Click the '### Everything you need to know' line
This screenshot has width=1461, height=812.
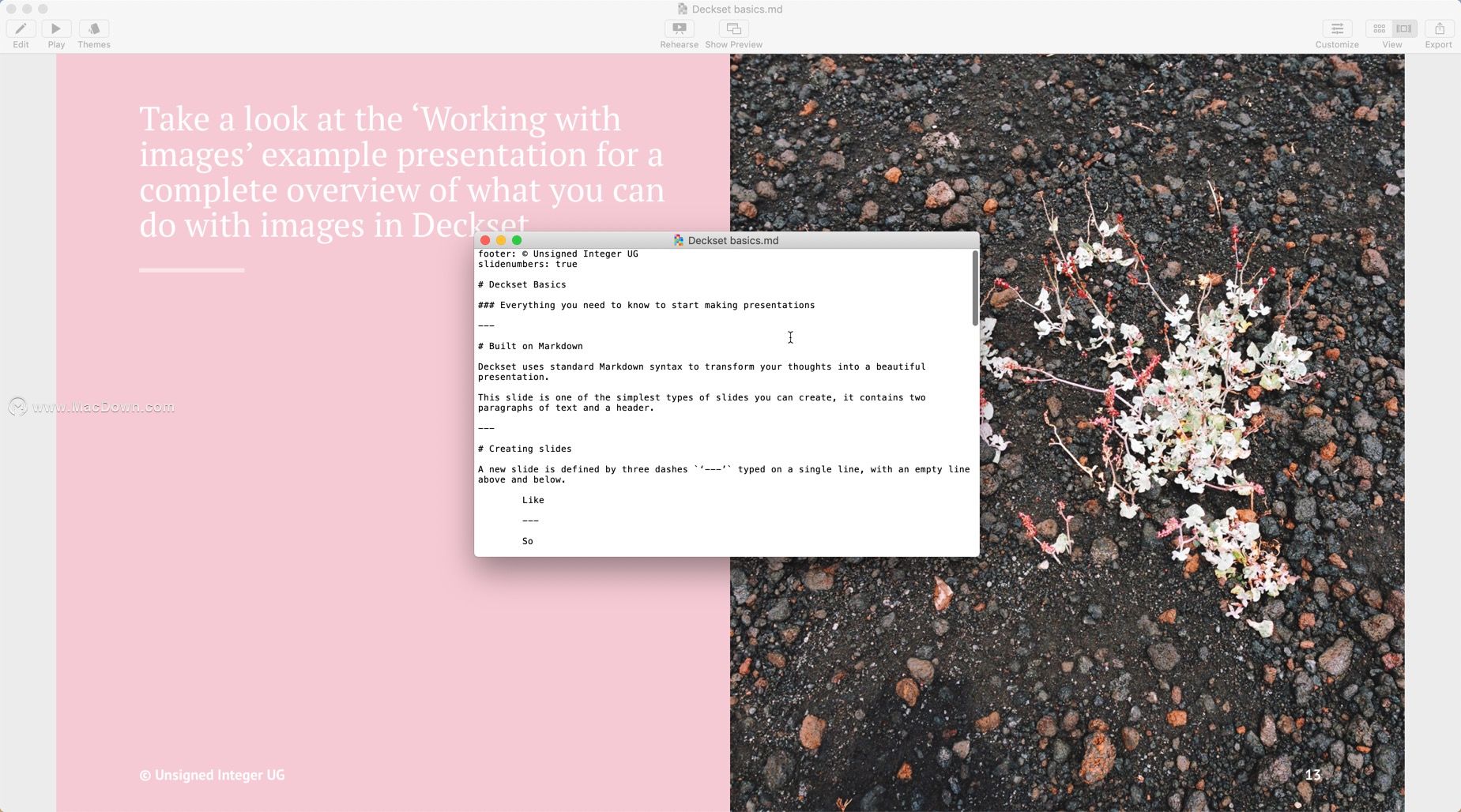(646, 305)
